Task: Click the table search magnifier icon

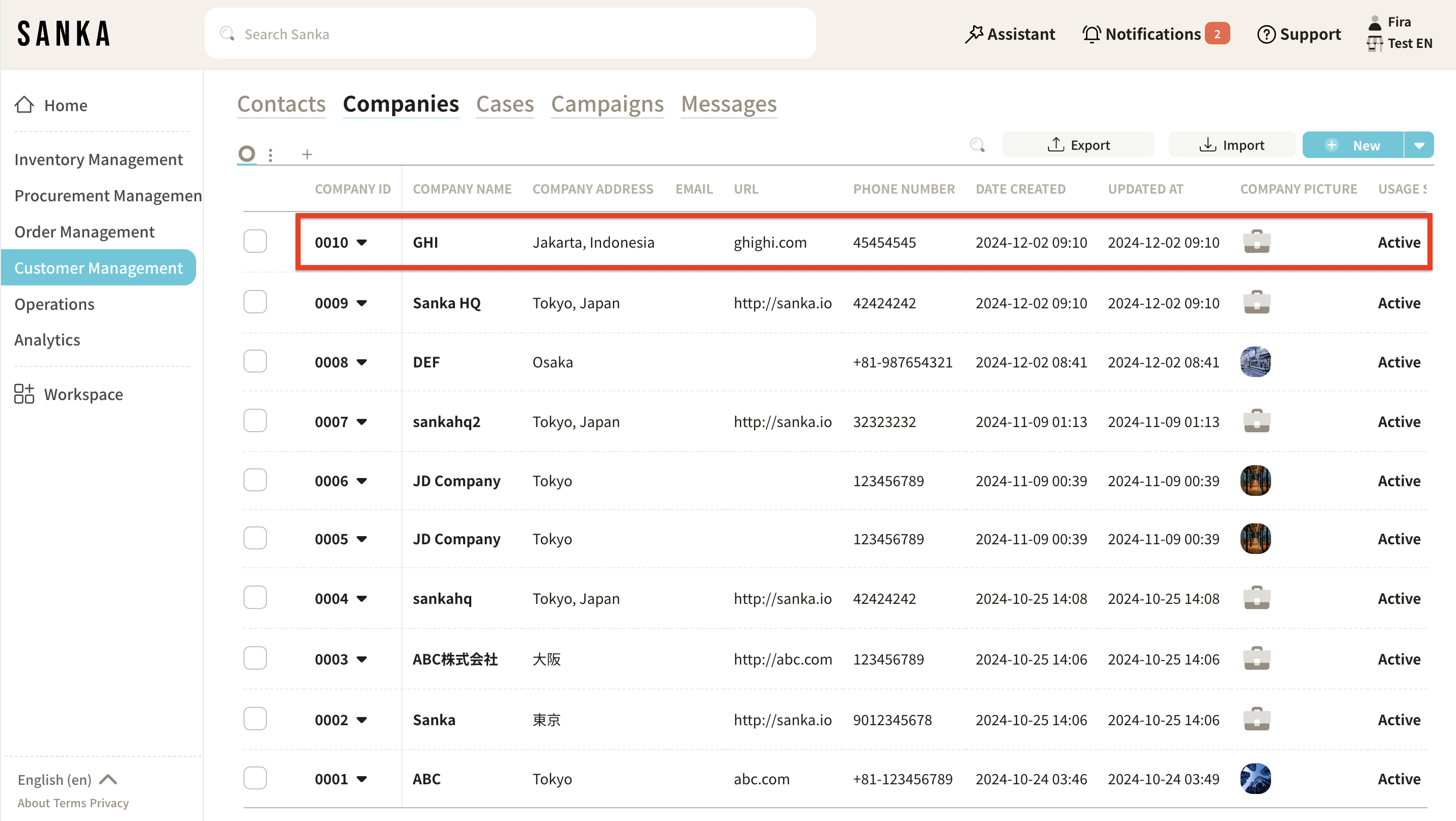Action: pos(977,145)
